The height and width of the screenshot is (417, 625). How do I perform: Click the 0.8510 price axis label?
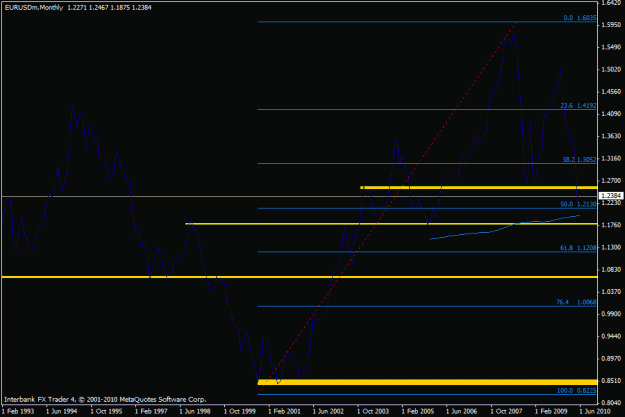611,381
